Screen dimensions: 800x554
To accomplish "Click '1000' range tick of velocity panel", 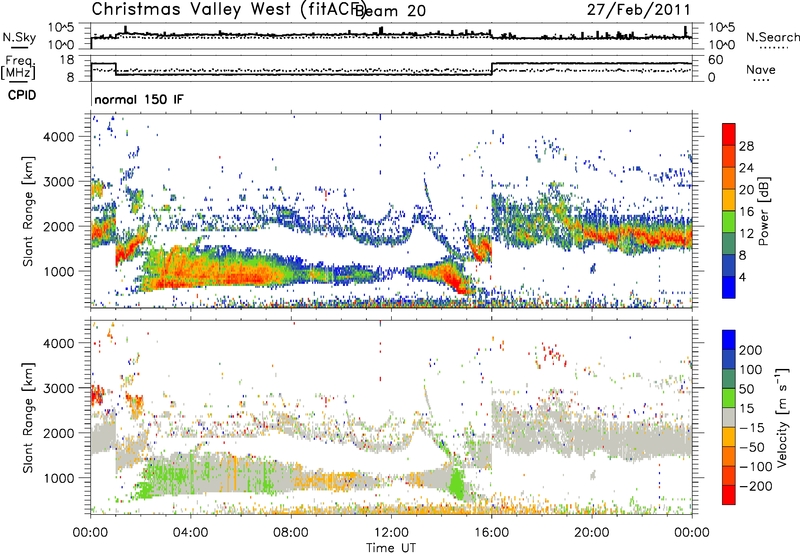I will [x=58, y=478].
